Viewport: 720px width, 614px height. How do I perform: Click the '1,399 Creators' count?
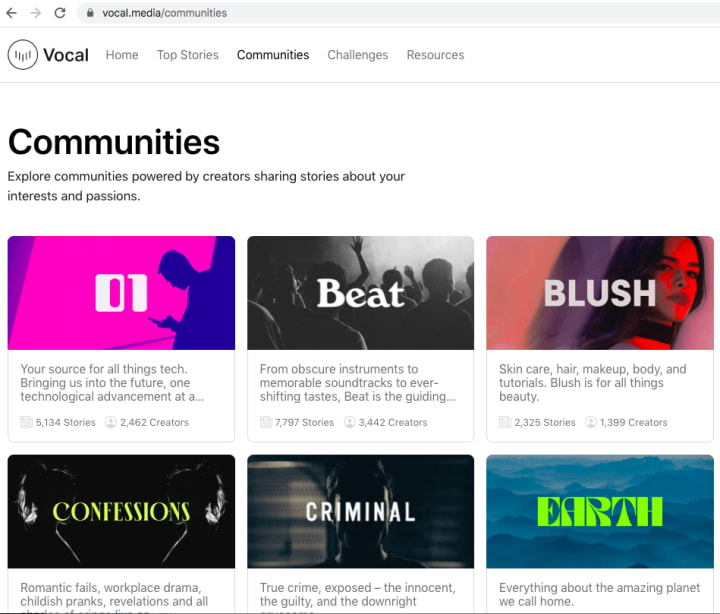[634, 422]
